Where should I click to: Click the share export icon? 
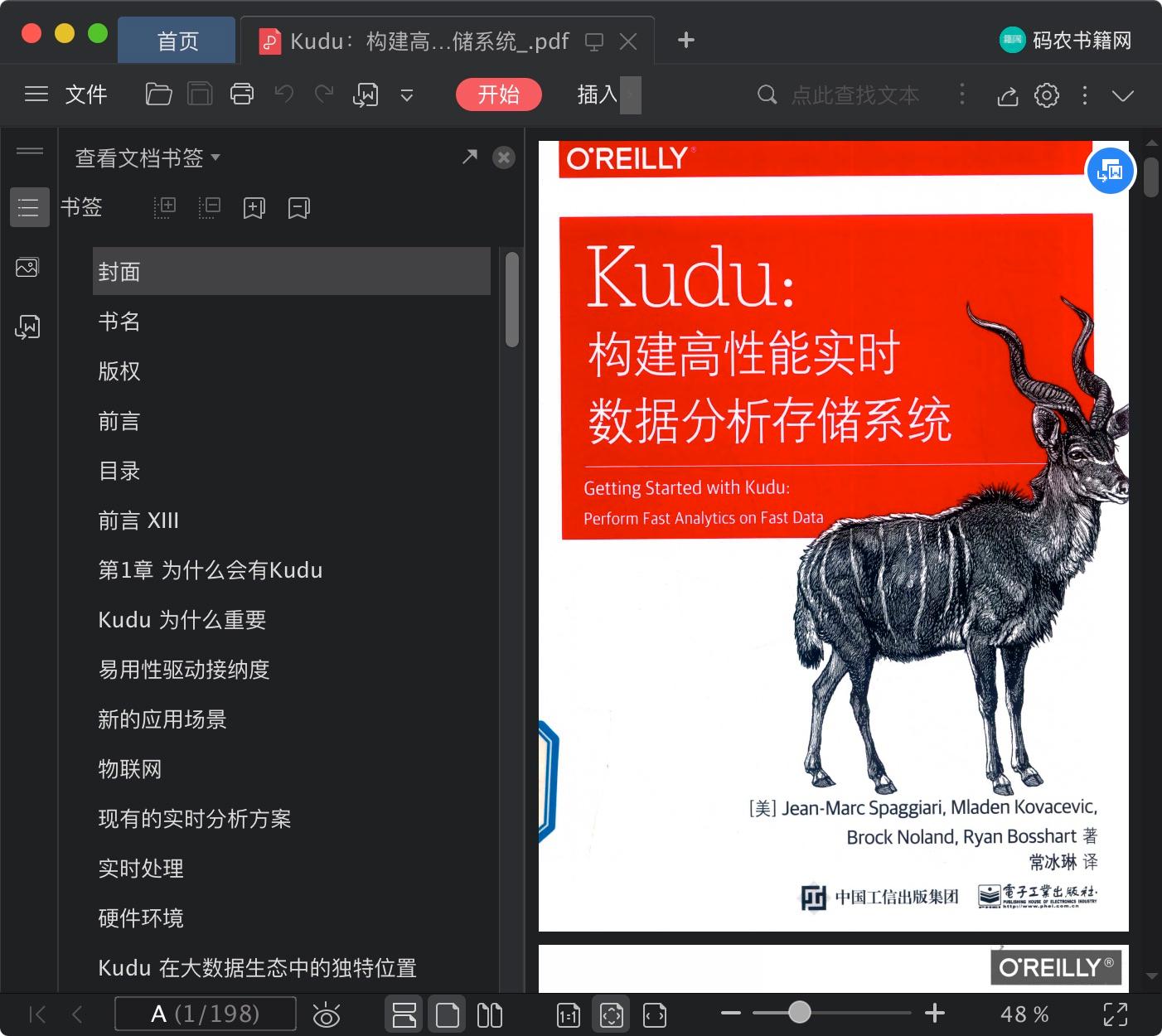(1007, 95)
